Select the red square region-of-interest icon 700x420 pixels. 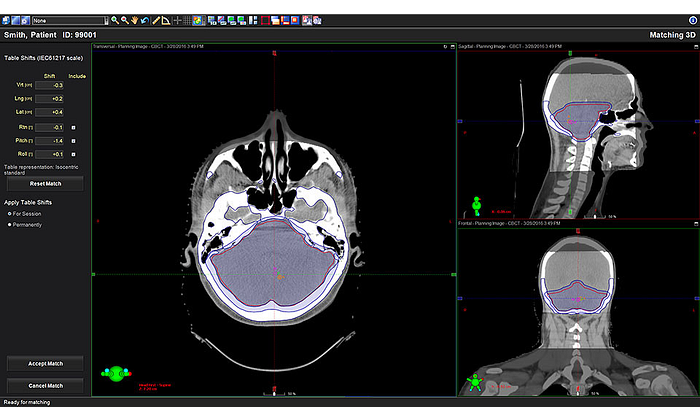click(x=265, y=21)
